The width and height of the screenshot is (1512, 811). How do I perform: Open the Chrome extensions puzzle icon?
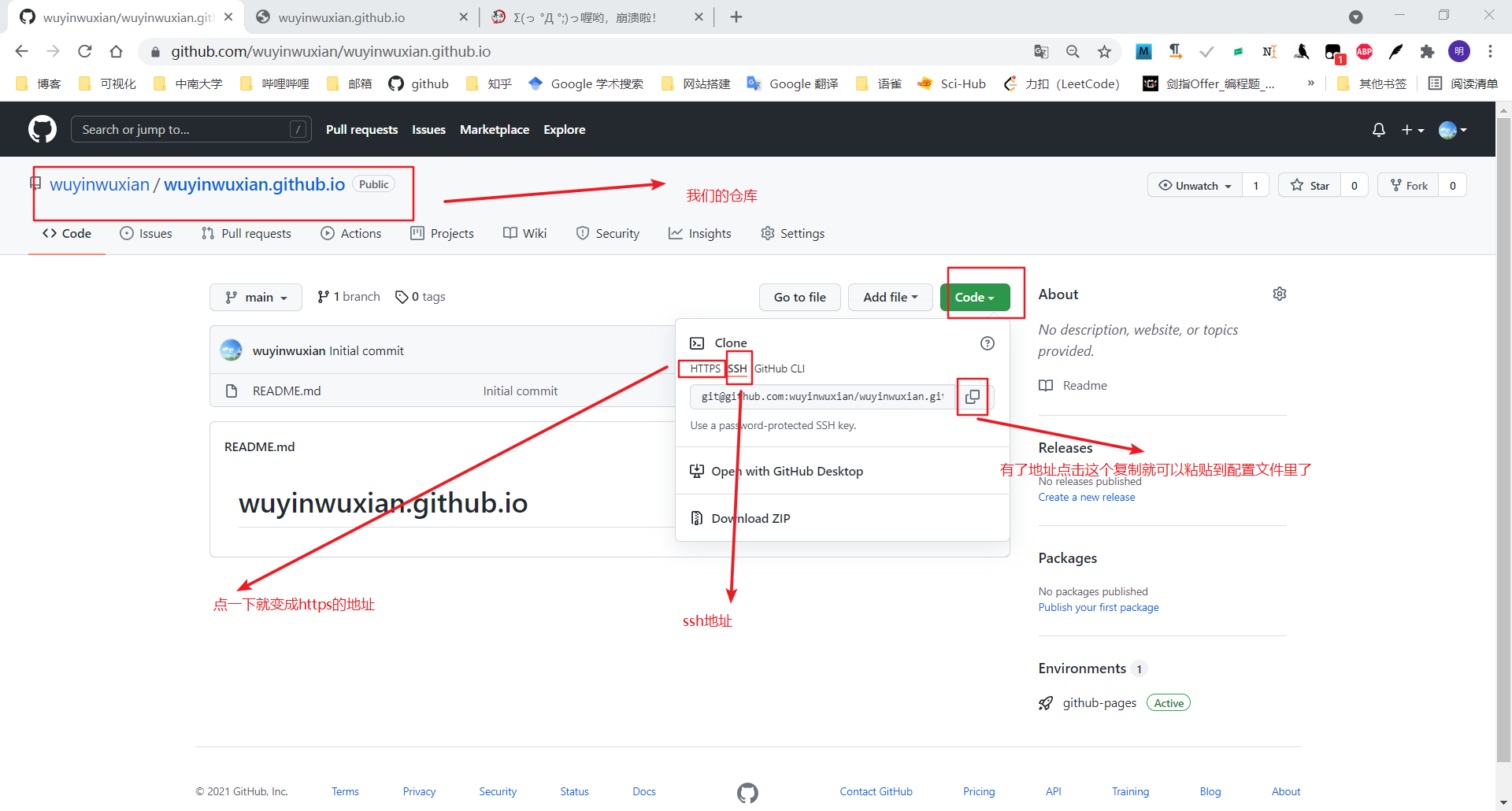click(x=1427, y=51)
